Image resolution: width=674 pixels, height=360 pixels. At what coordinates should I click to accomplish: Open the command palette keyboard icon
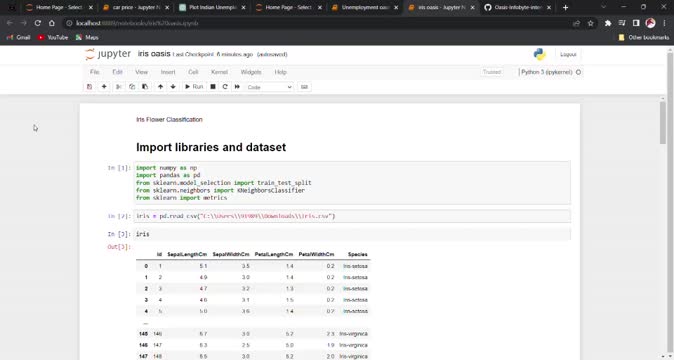coord(304,87)
